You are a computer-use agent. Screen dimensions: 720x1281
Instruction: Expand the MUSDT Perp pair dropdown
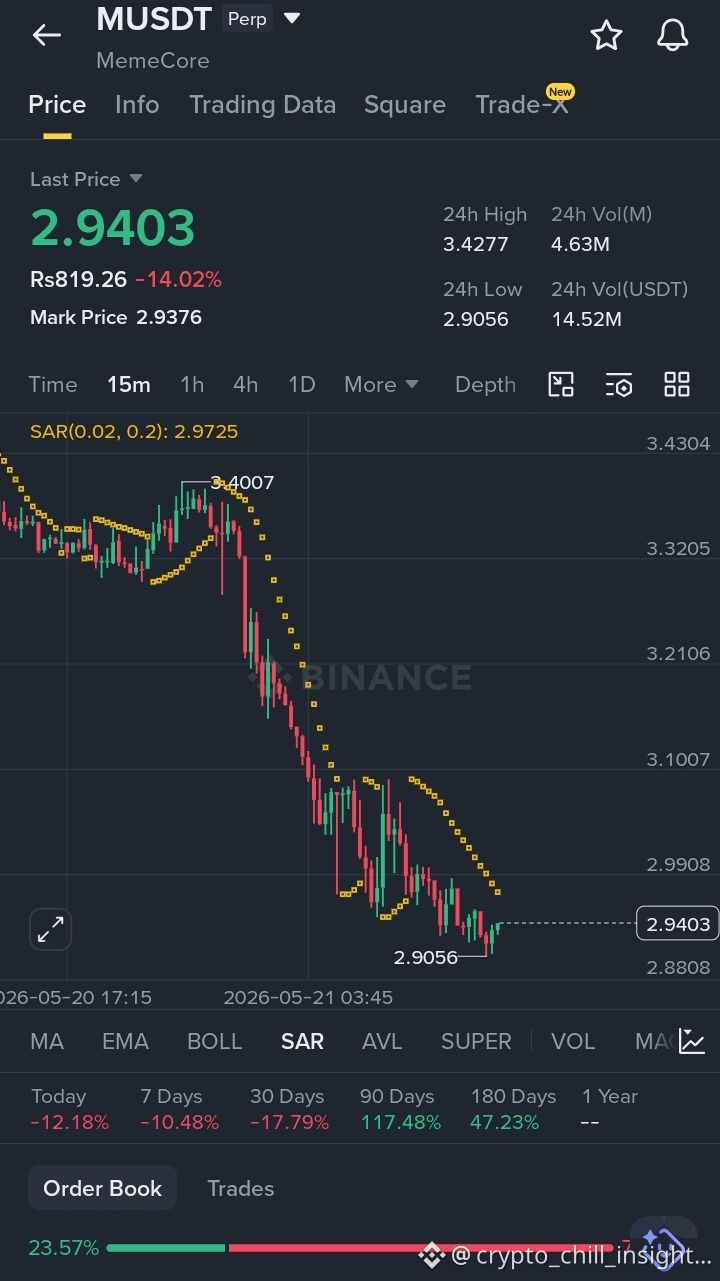(x=292, y=18)
